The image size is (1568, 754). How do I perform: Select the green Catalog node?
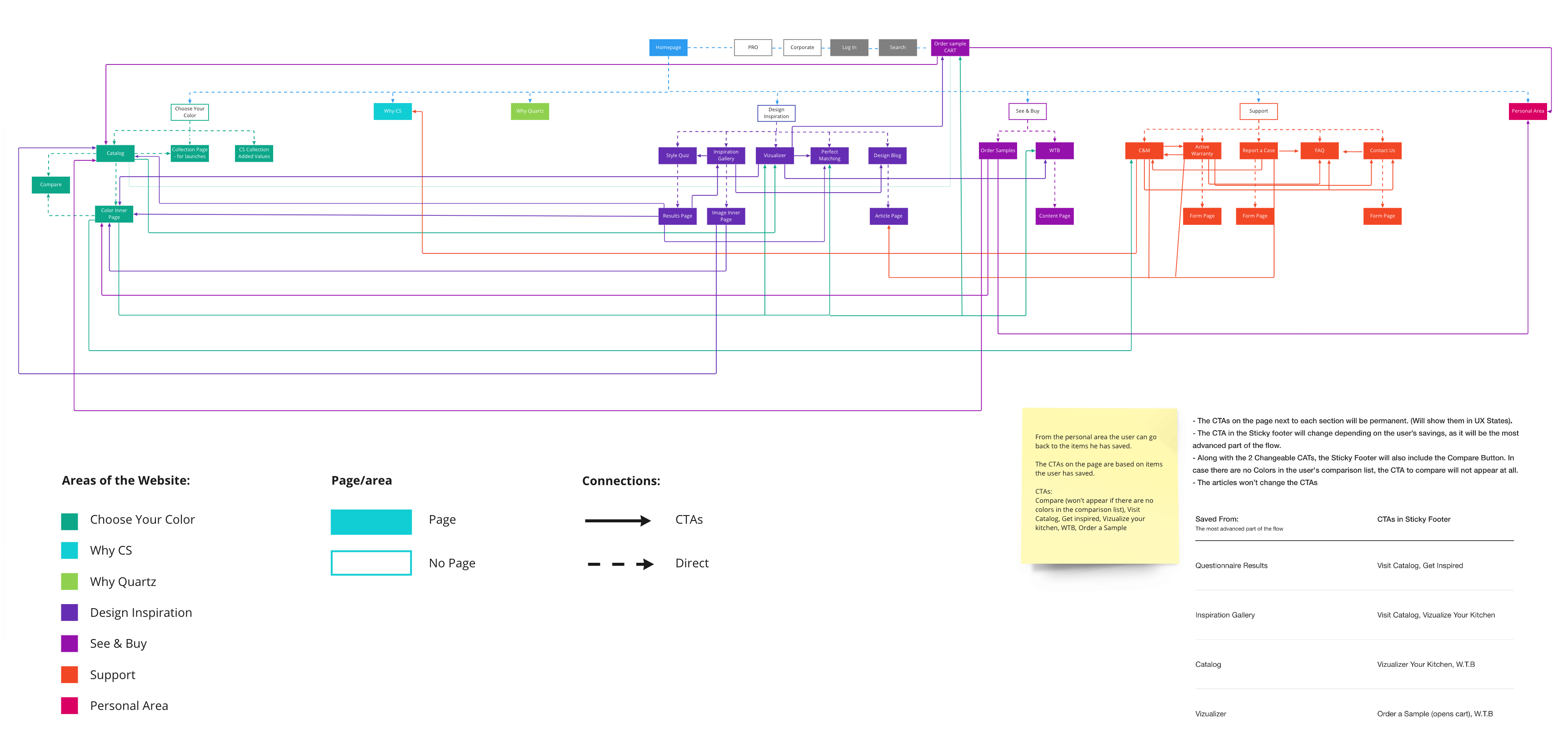115,154
